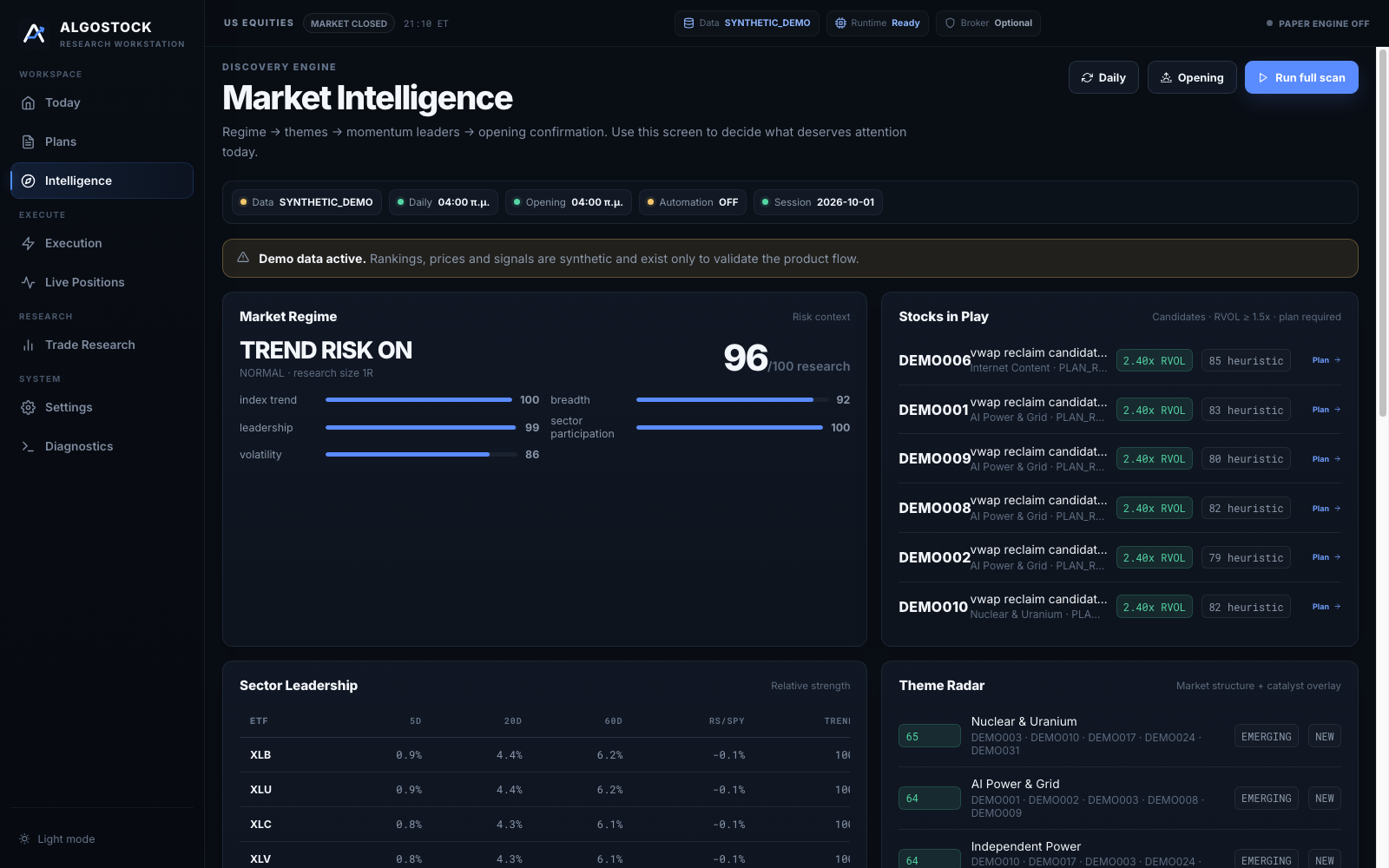This screenshot has height=868, width=1389.
Task: Click the 65 score badge in Theme Radar
Action: tap(929, 736)
